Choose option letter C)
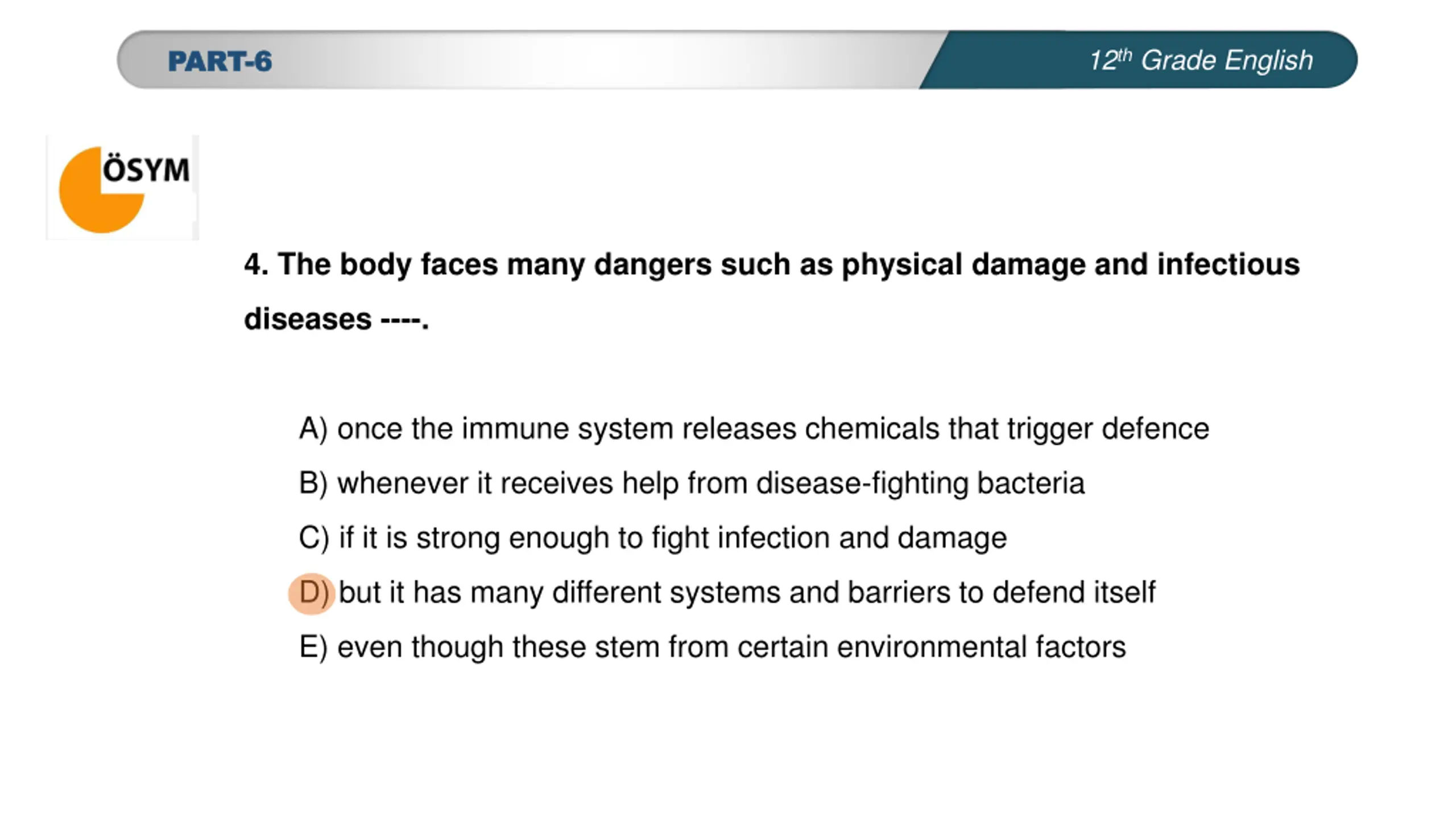This screenshot has height=819, width=1456. coord(314,538)
